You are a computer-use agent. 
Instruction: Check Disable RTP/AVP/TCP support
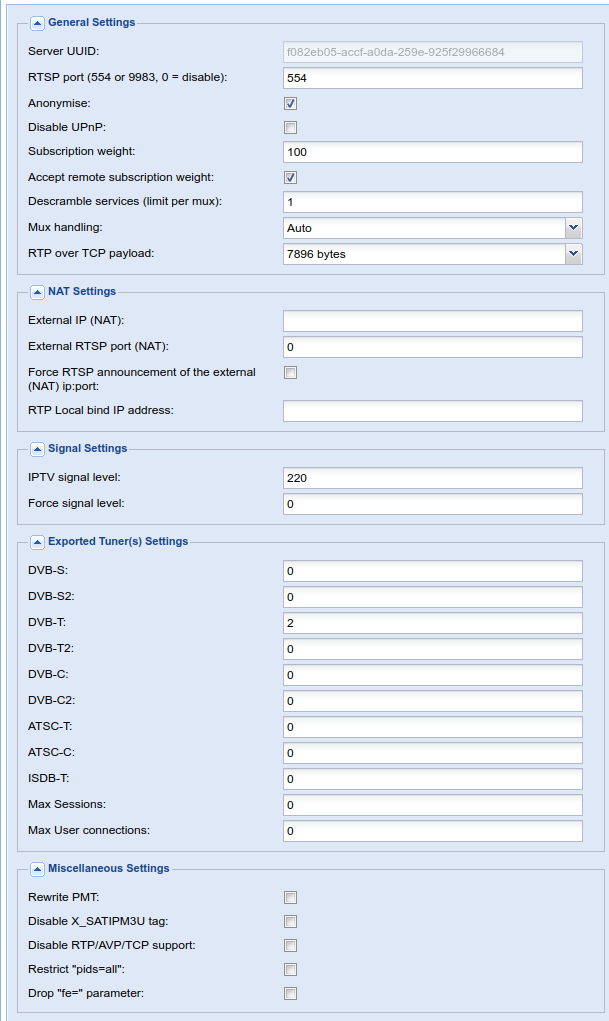click(291, 945)
